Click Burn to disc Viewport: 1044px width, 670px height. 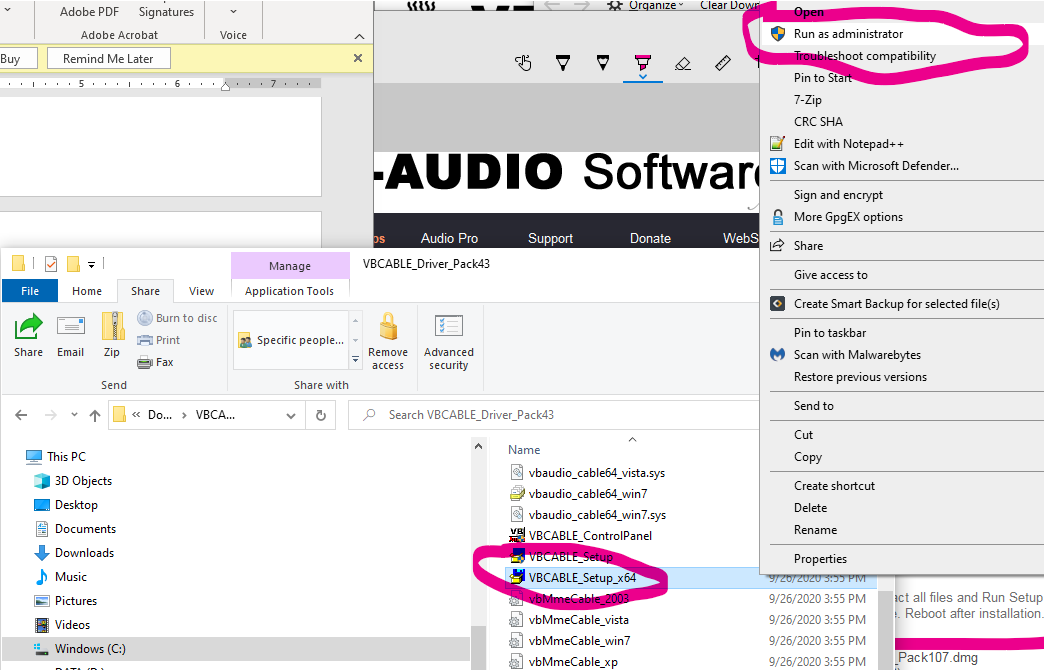(x=177, y=318)
